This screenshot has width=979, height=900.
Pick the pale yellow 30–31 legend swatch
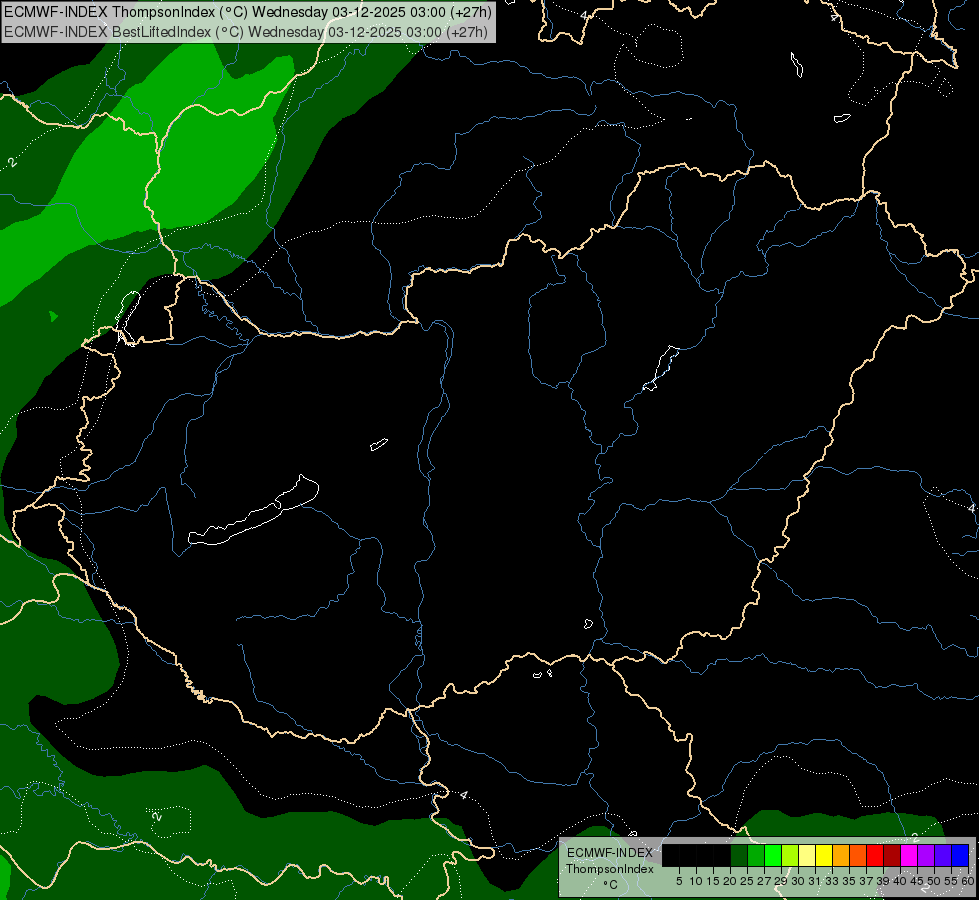(807, 855)
